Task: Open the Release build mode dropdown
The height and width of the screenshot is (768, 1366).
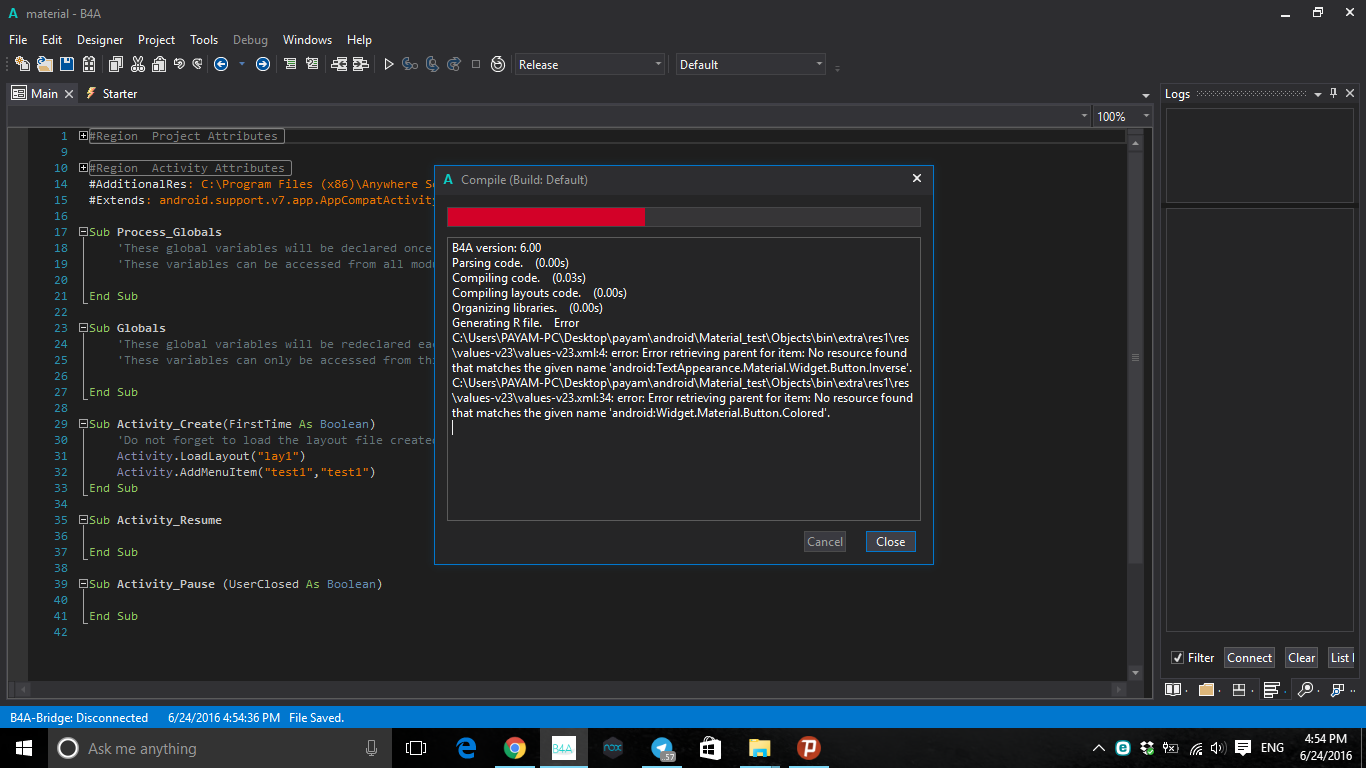Action: coord(590,64)
